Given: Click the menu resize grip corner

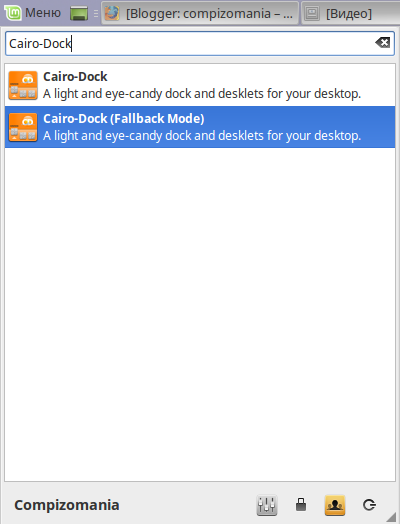Looking at the screenshot, I should click(392, 517).
